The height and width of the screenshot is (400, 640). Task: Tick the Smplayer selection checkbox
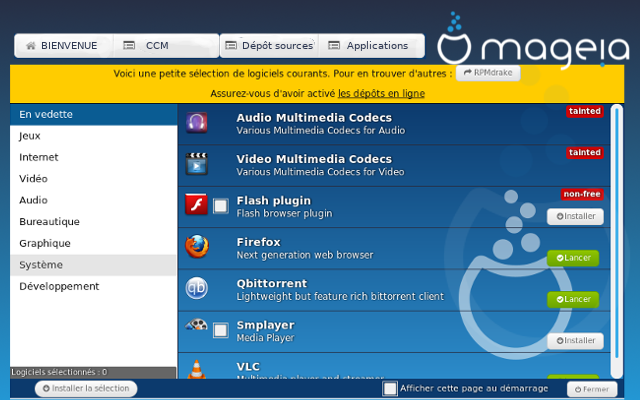coord(221,330)
